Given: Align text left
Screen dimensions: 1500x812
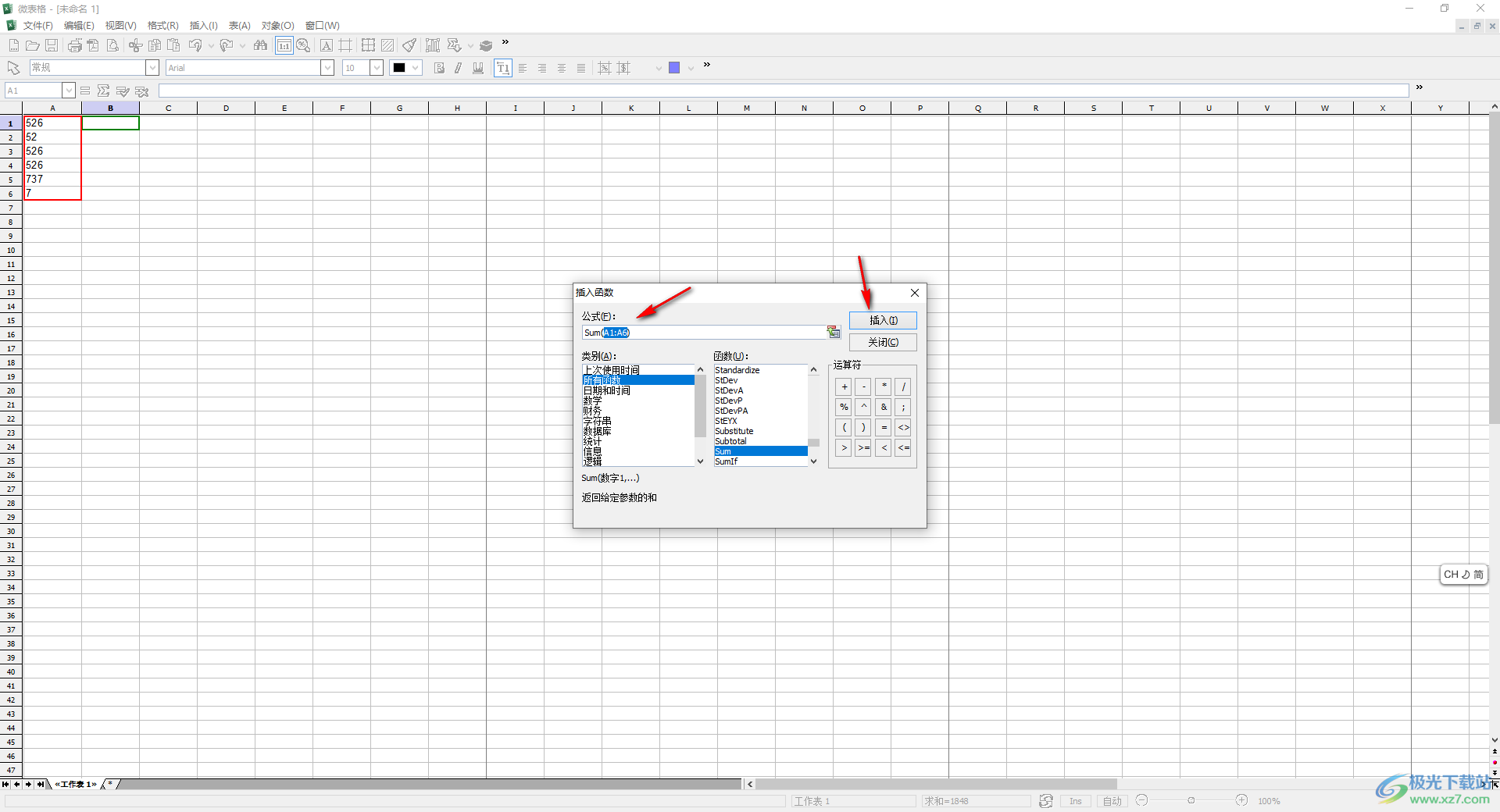Looking at the screenshot, I should (523, 68).
